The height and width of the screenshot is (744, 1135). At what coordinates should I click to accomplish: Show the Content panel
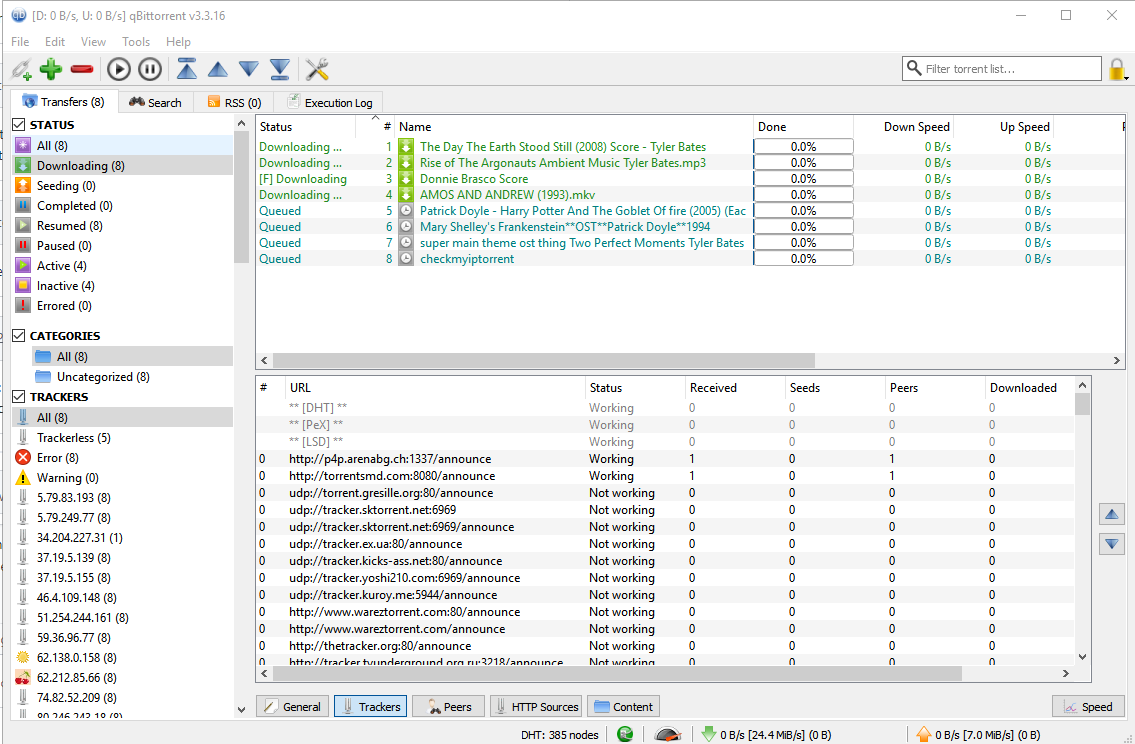[623, 707]
